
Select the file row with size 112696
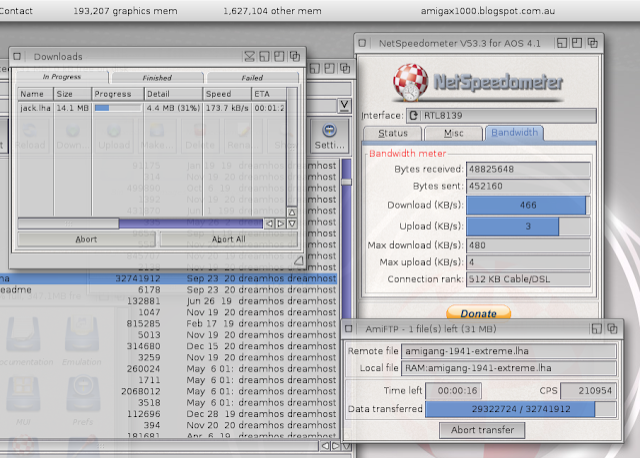point(168,414)
